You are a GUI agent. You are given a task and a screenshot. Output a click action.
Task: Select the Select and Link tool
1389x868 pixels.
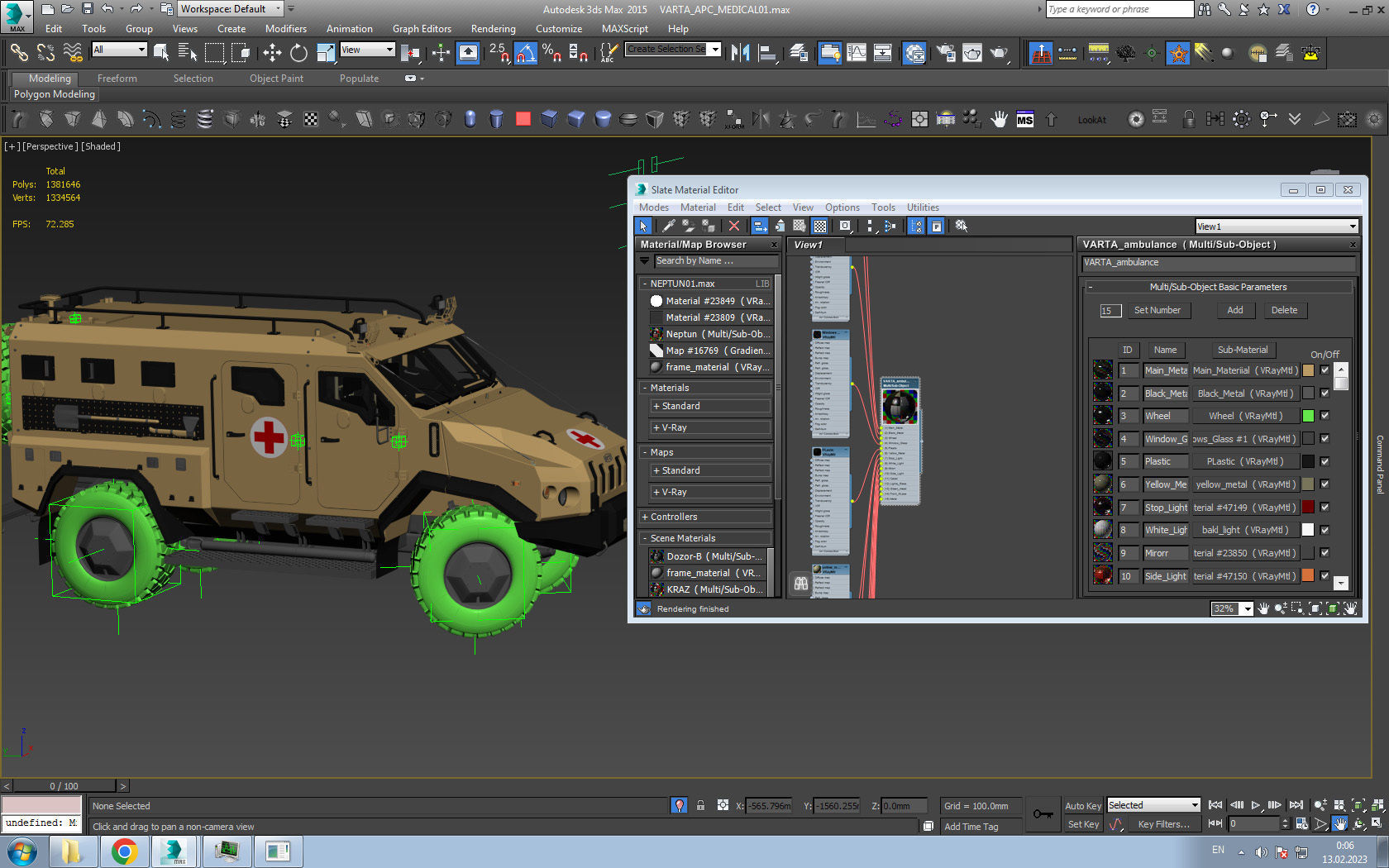coord(18,53)
